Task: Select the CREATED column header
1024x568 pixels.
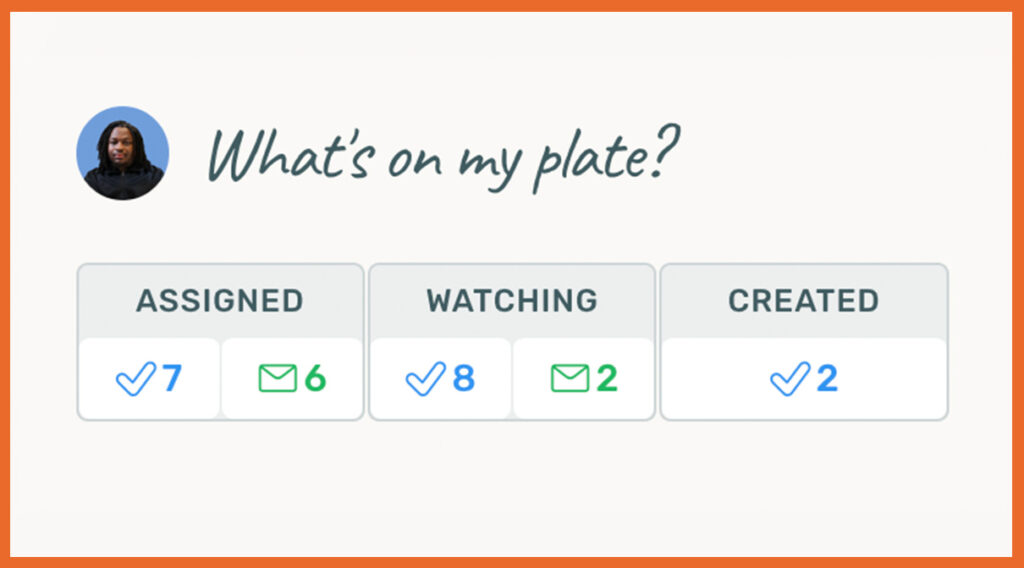Action: (x=803, y=300)
